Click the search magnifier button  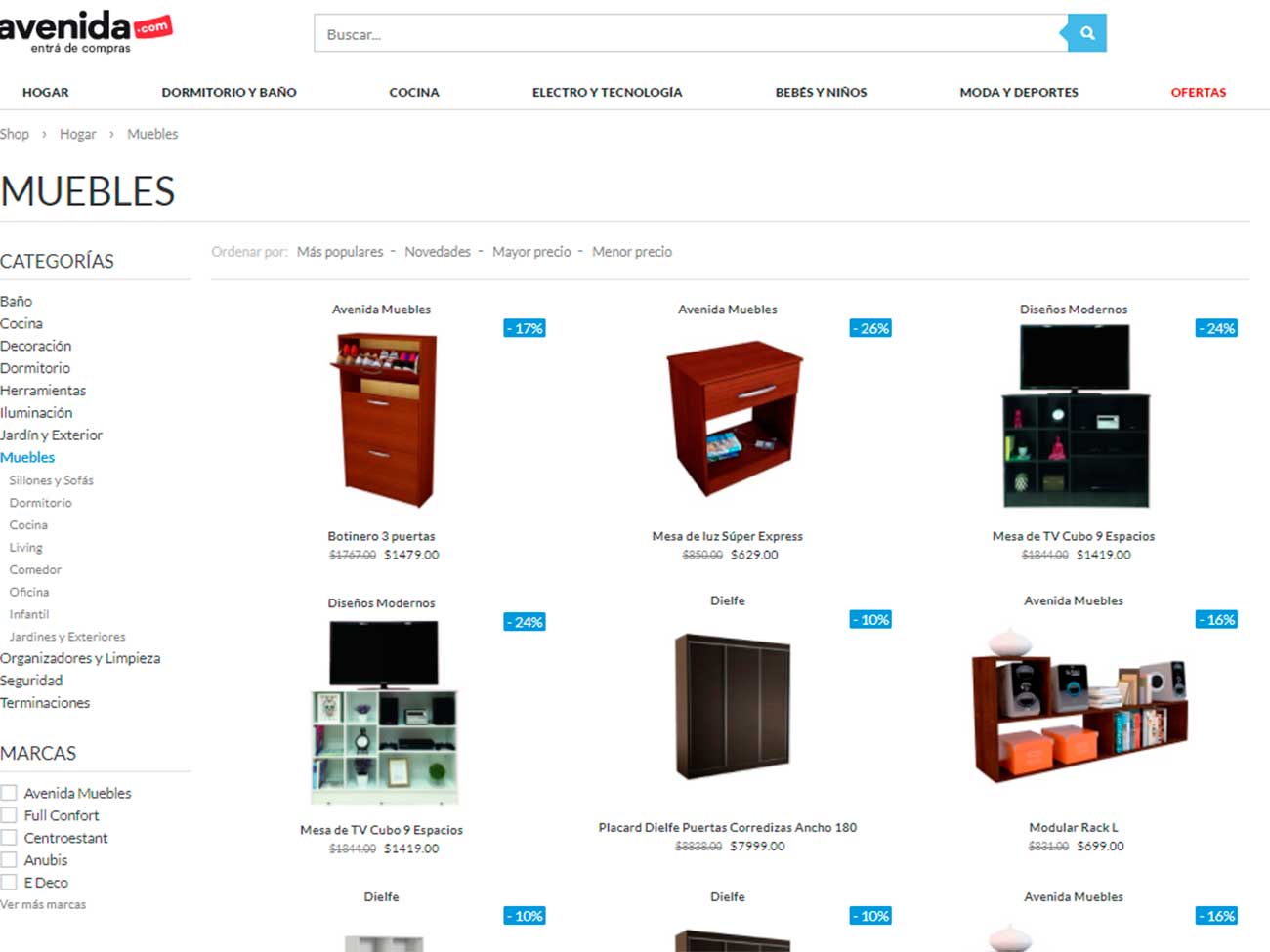click(1086, 33)
